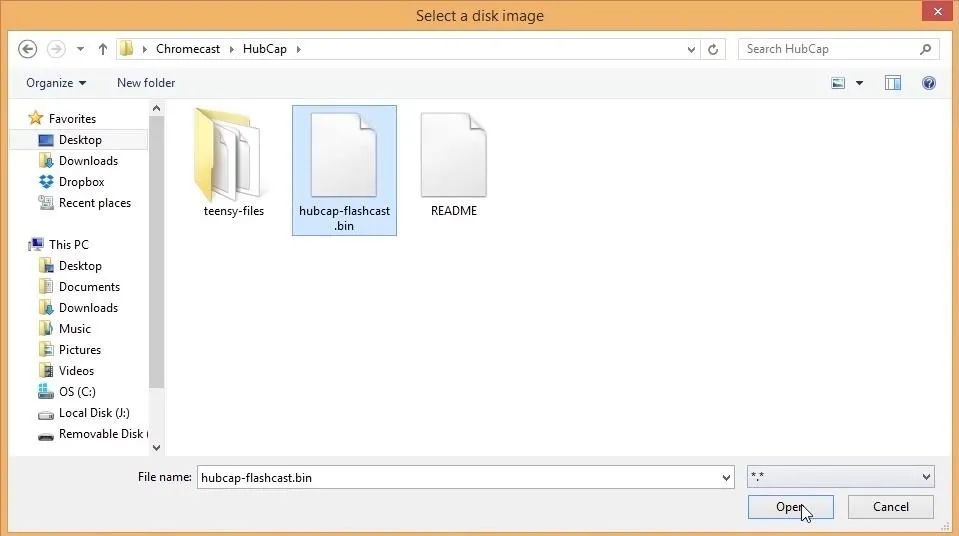Click the Cancel button
The width and height of the screenshot is (959, 536).
[x=890, y=507]
